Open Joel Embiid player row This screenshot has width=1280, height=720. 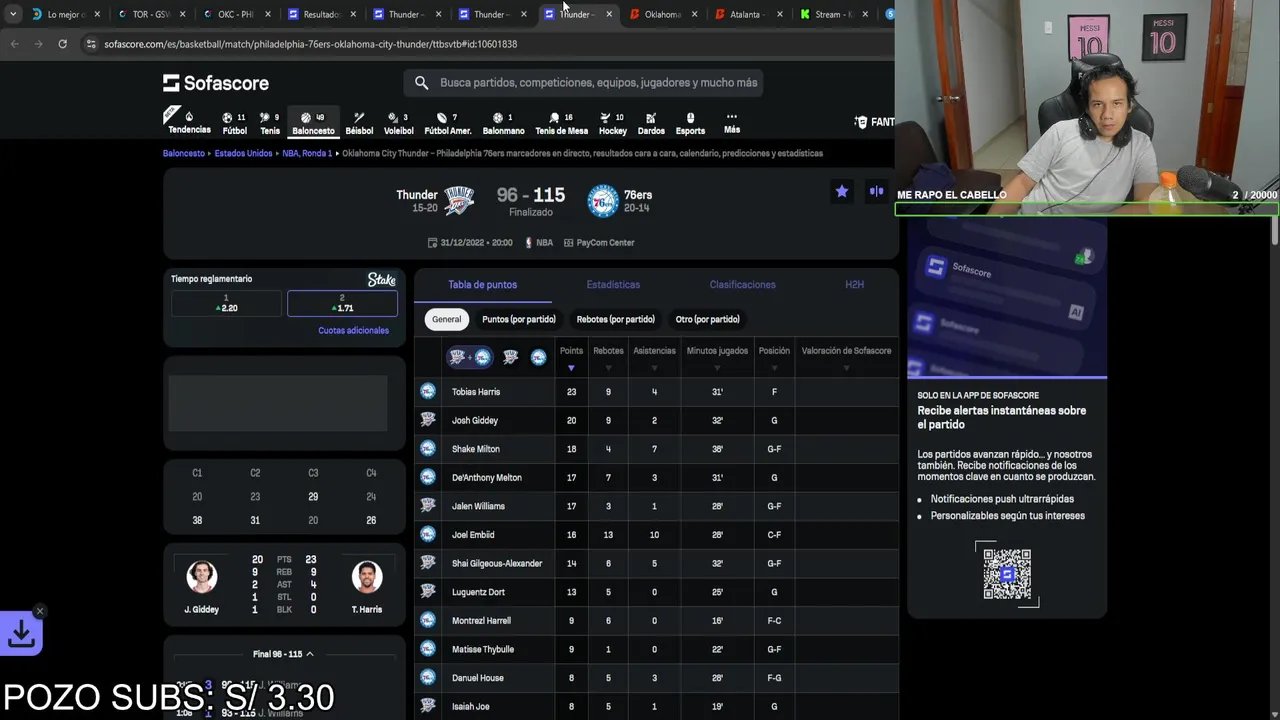coord(656,535)
